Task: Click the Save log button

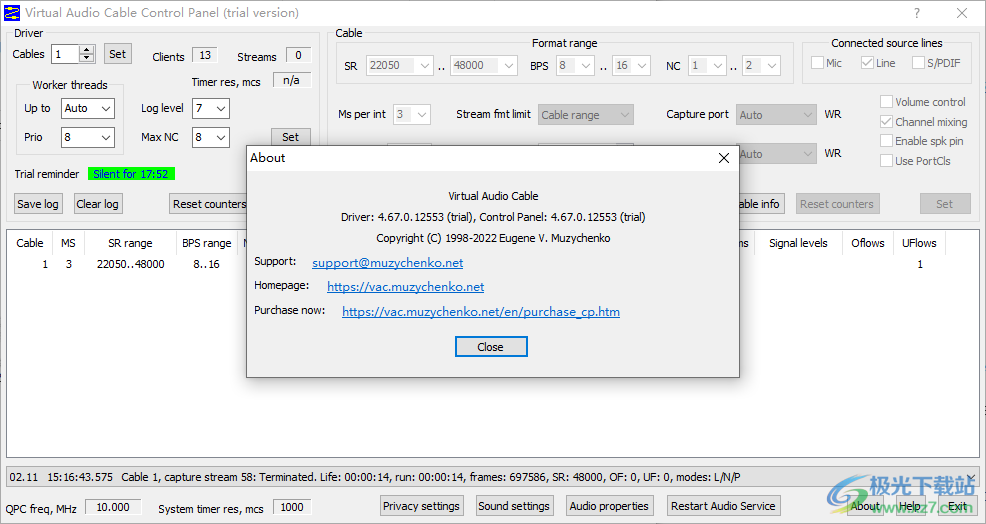Action: (x=38, y=204)
